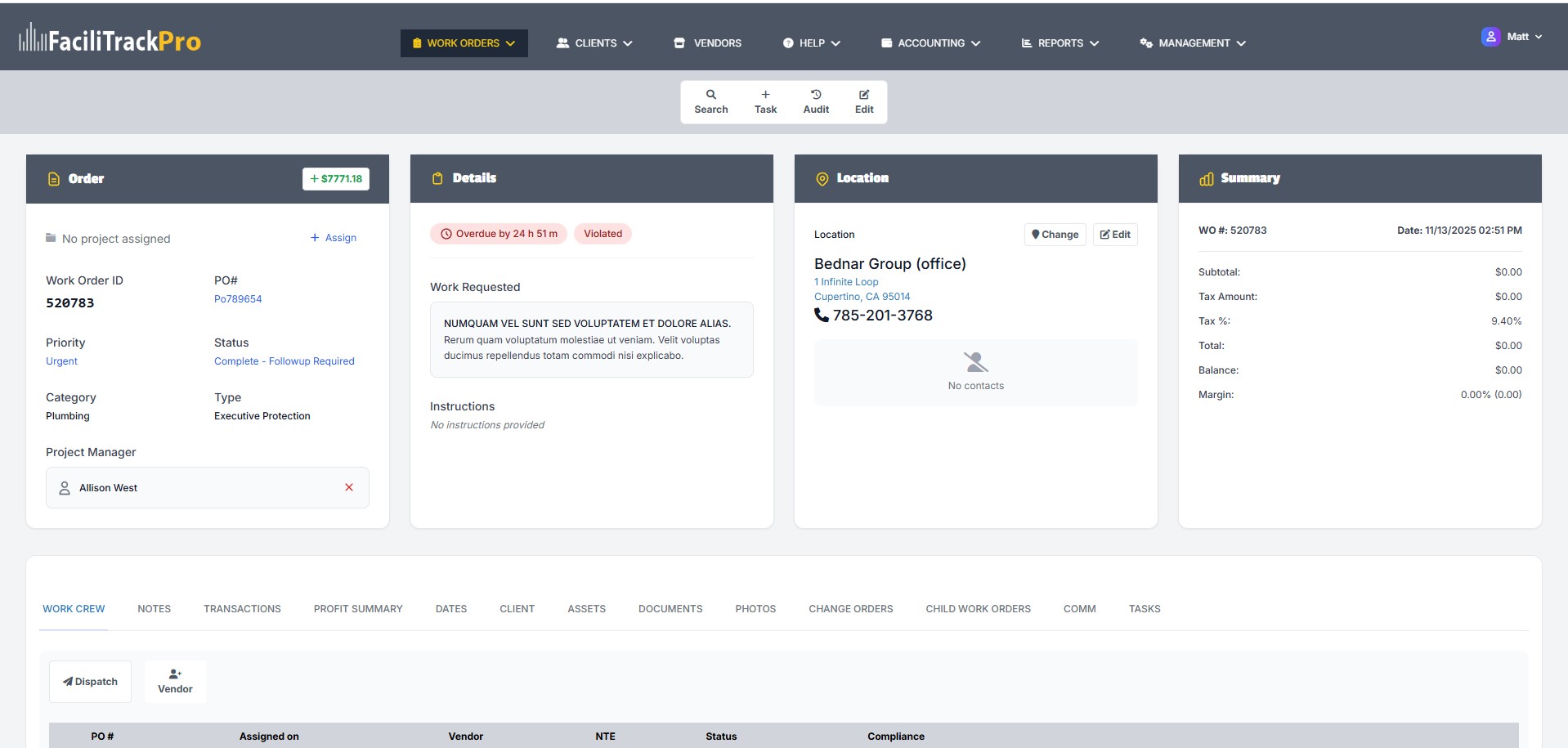Click the Violated status badge
The width and height of the screenshot is (1568, 748).
pyautogui.click(x=603, y=234)
